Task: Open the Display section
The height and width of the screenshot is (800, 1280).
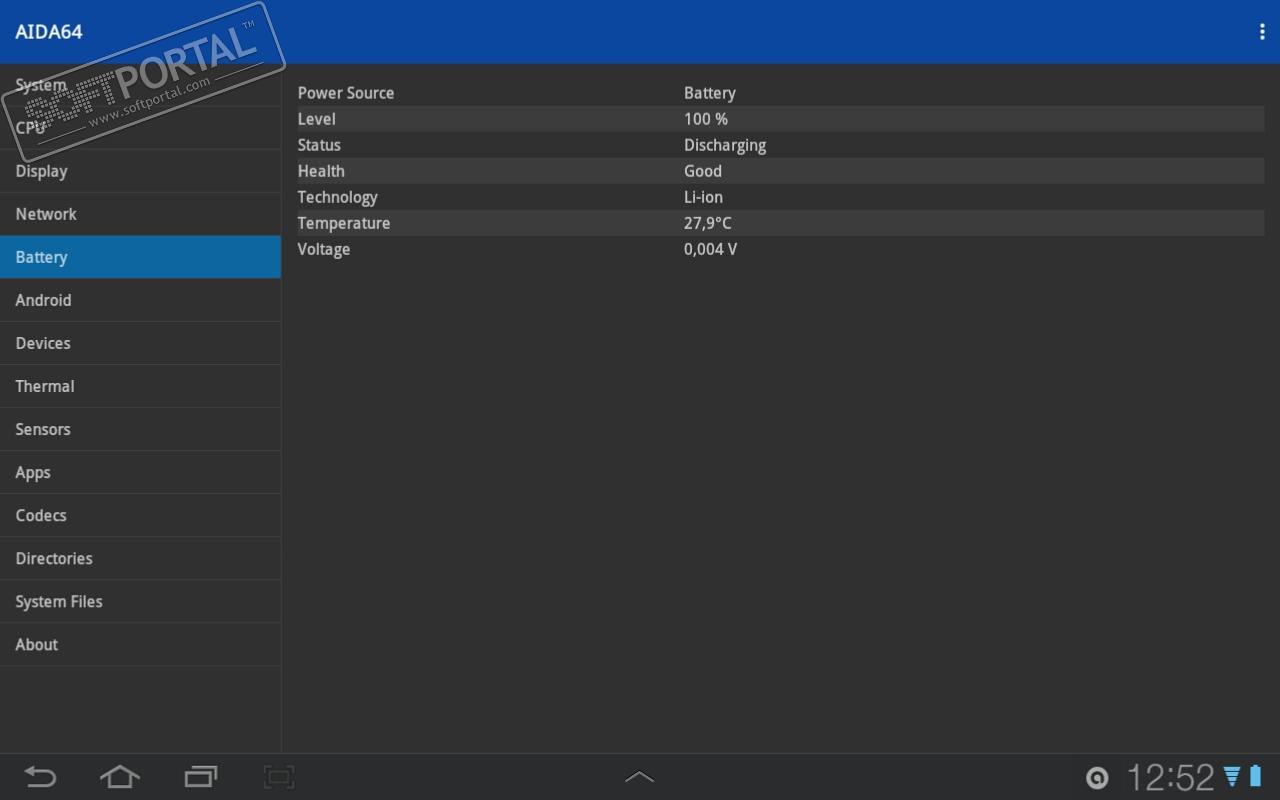Action: pyautogui.click(x=140, y=171)
